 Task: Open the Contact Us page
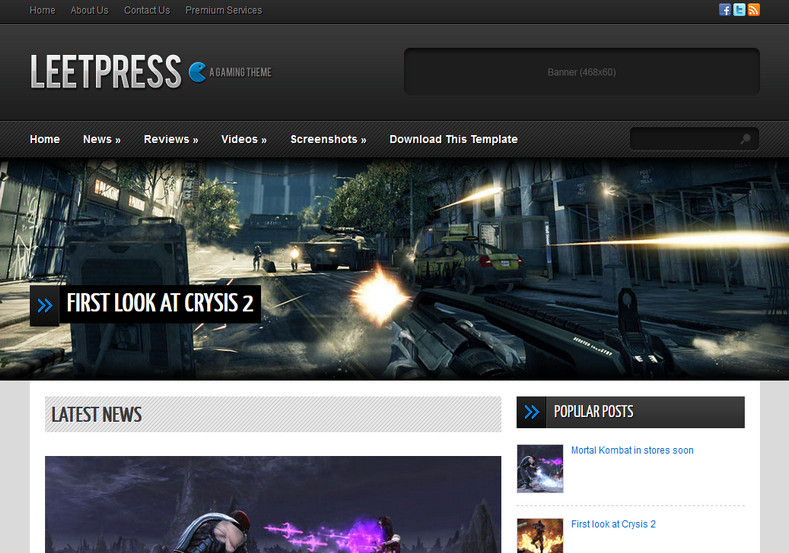point(147,10)
